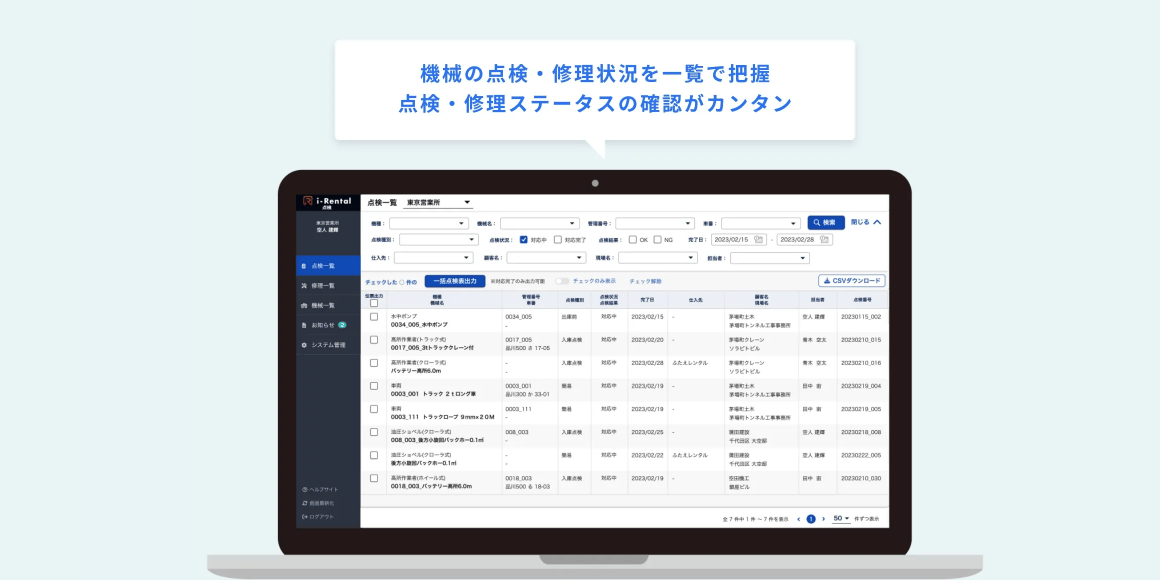
Task: Click the CSVダウンロード button
Action: (x=851, y=281)
